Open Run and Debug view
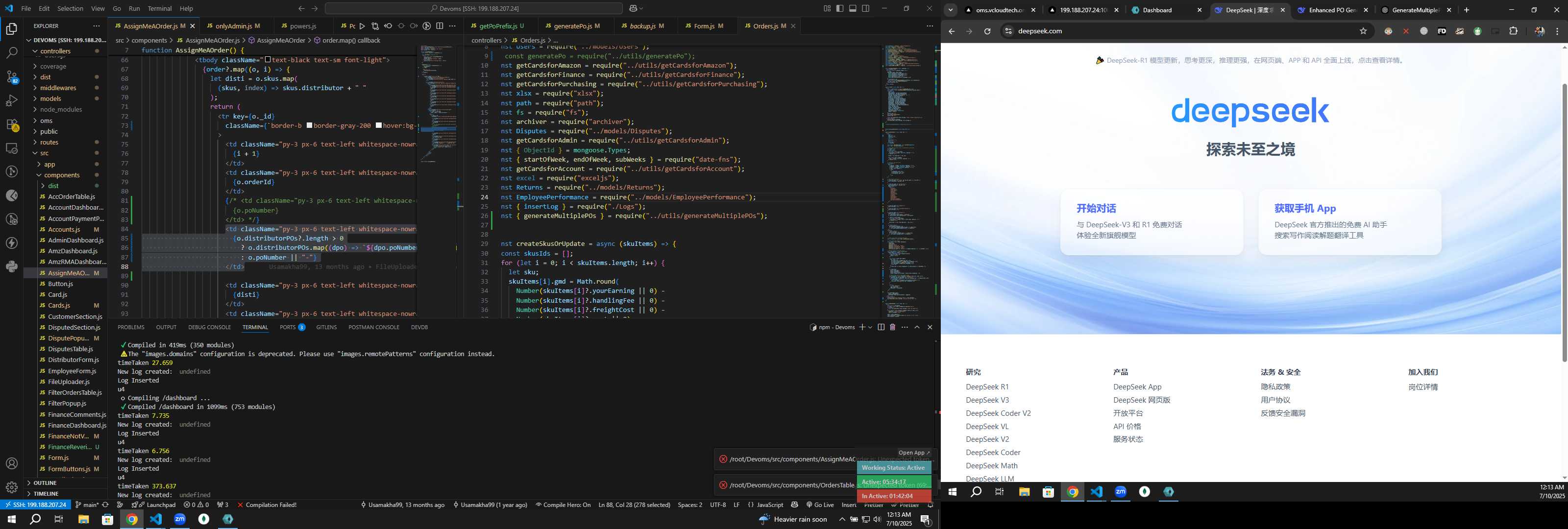Screen dimensions: 1568x529 (12, 101)
